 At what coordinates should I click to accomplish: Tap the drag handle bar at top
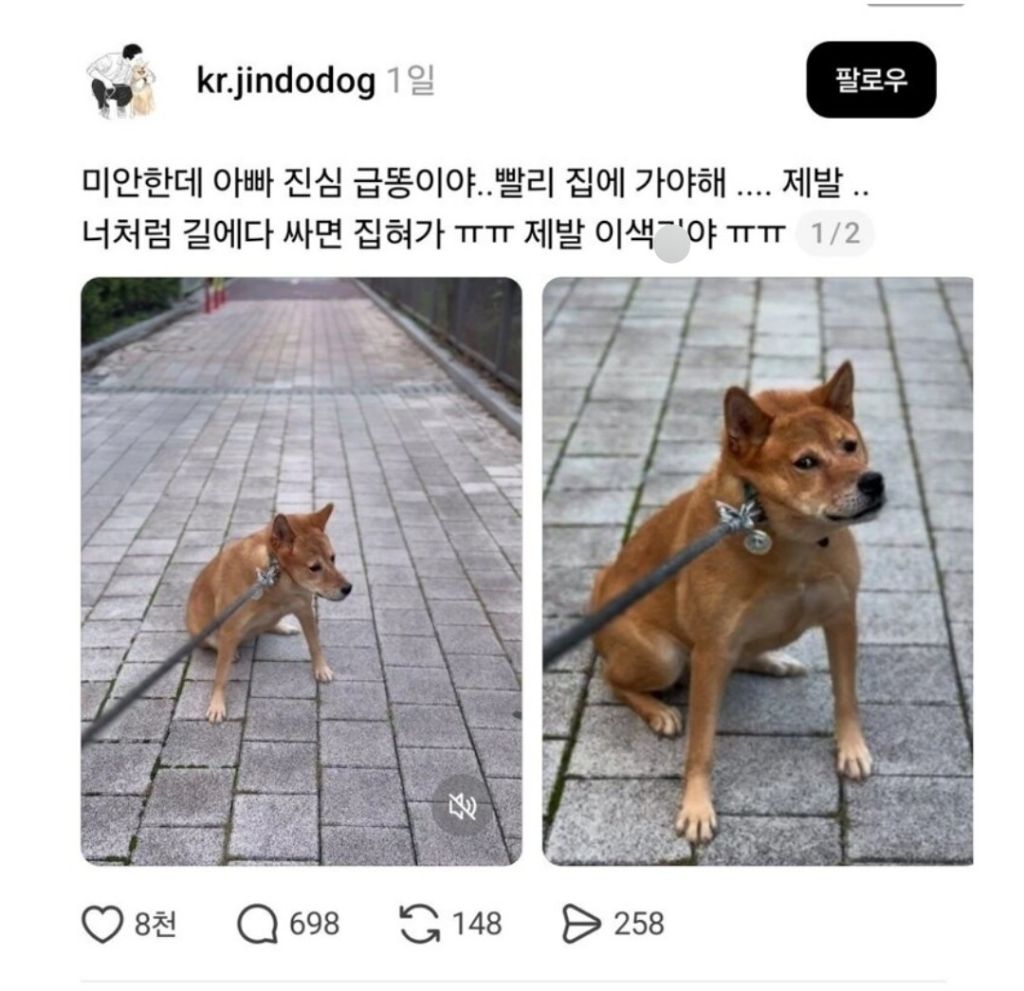(915, 3)
